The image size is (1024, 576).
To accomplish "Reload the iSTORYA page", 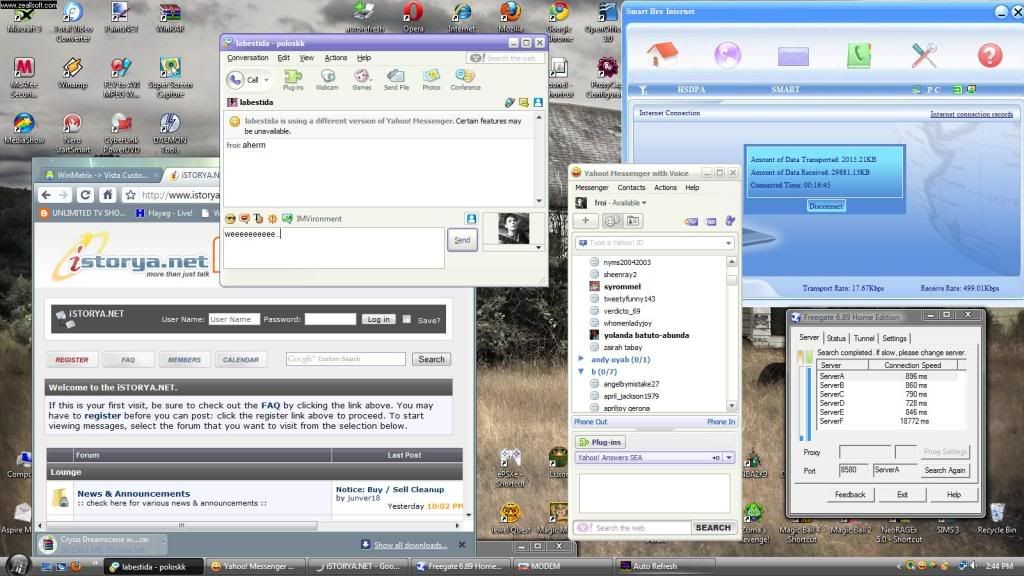I will [x=86, y=195].
